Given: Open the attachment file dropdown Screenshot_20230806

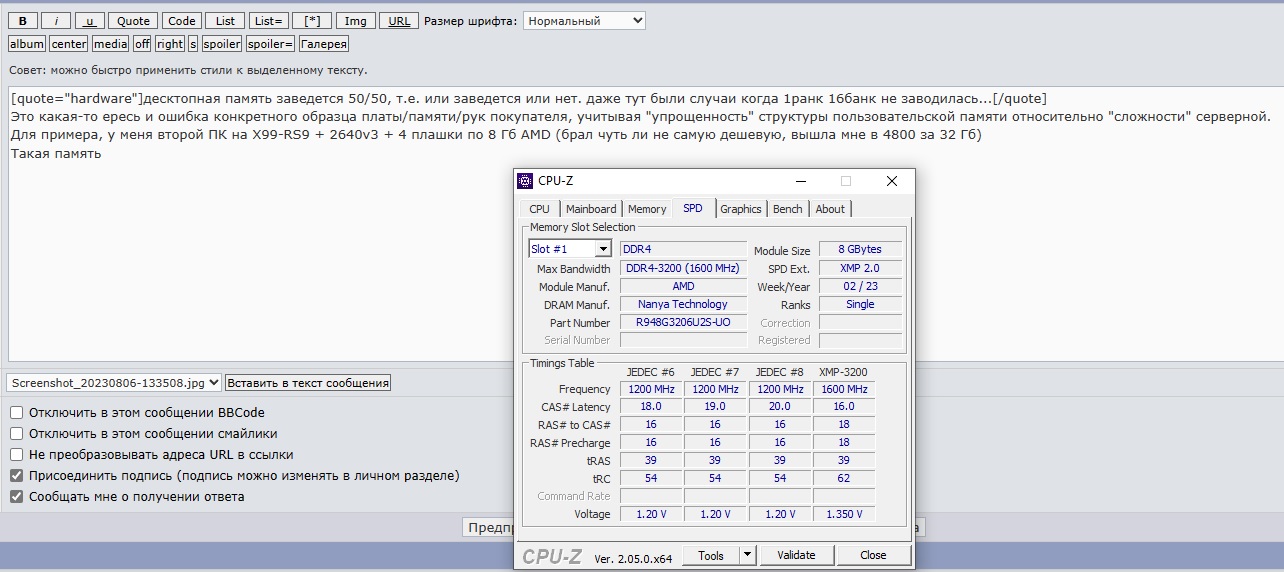Looking at the screenshot, I should 114,383.
